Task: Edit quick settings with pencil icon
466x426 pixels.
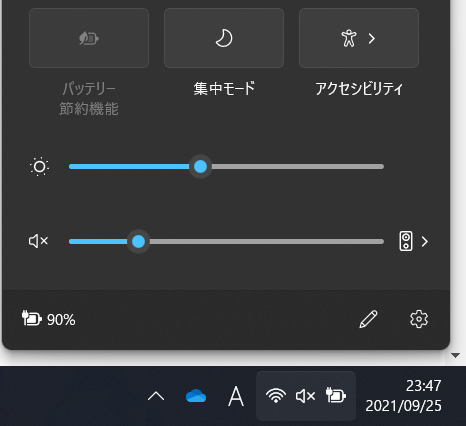Action: coord(368,319)
